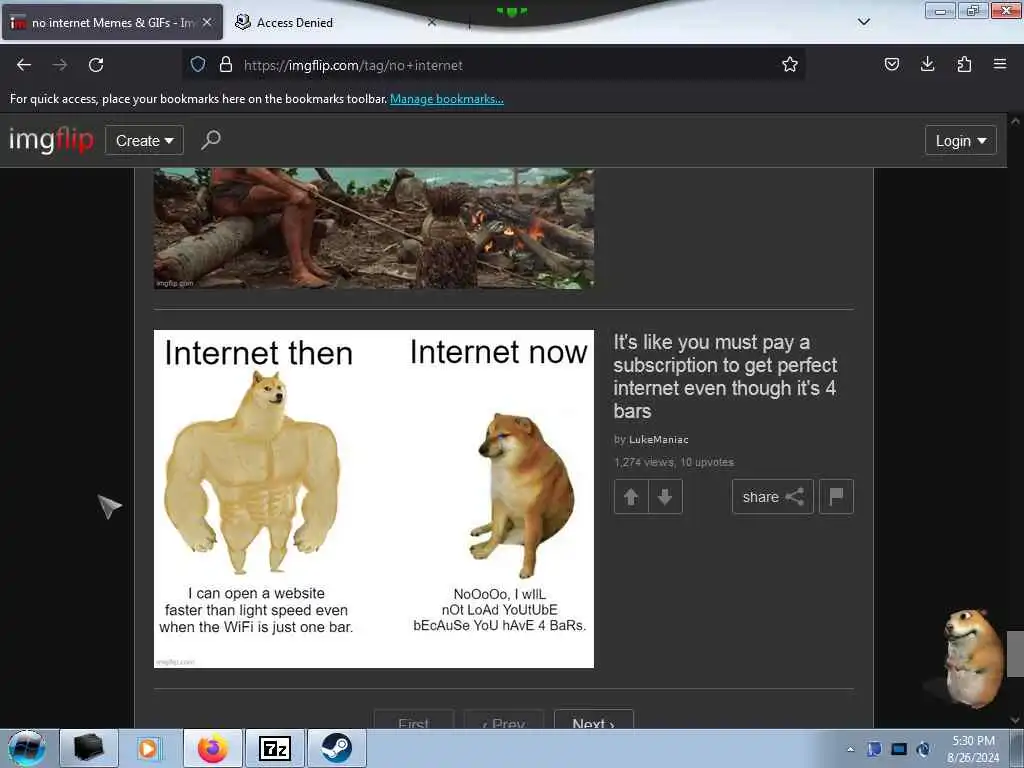Open the Firefox hamburger menu
Screen dimensions: 1024x768
(x=1000, y=64)
